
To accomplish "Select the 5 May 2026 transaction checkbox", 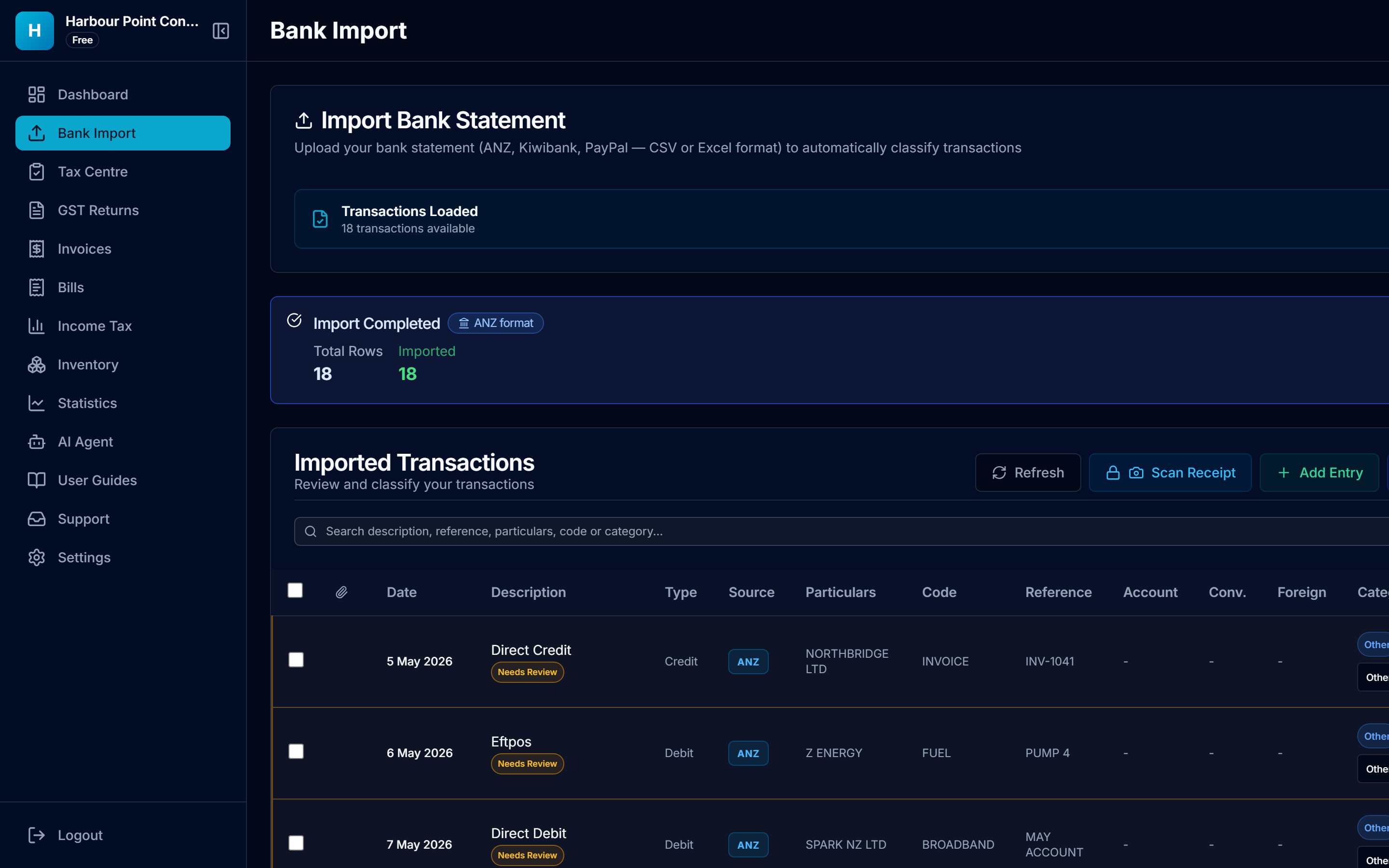I will click(296, 660).
